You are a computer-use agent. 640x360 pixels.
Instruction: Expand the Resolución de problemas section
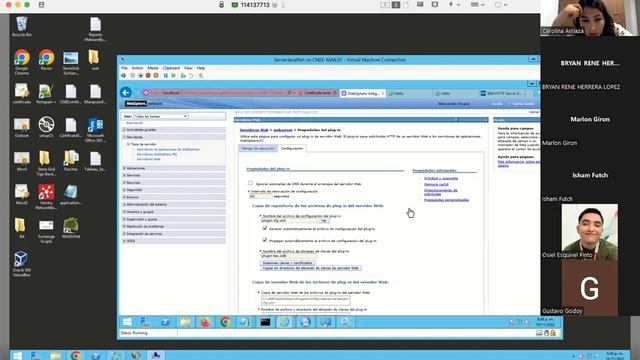click(174, 226)
